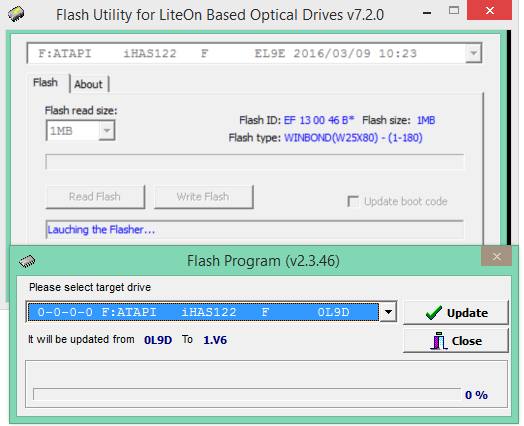The height and width of the screenshot is (426, 524).
Task: Click the exit door icon on Close button
Action: click(x=439, y=341)
